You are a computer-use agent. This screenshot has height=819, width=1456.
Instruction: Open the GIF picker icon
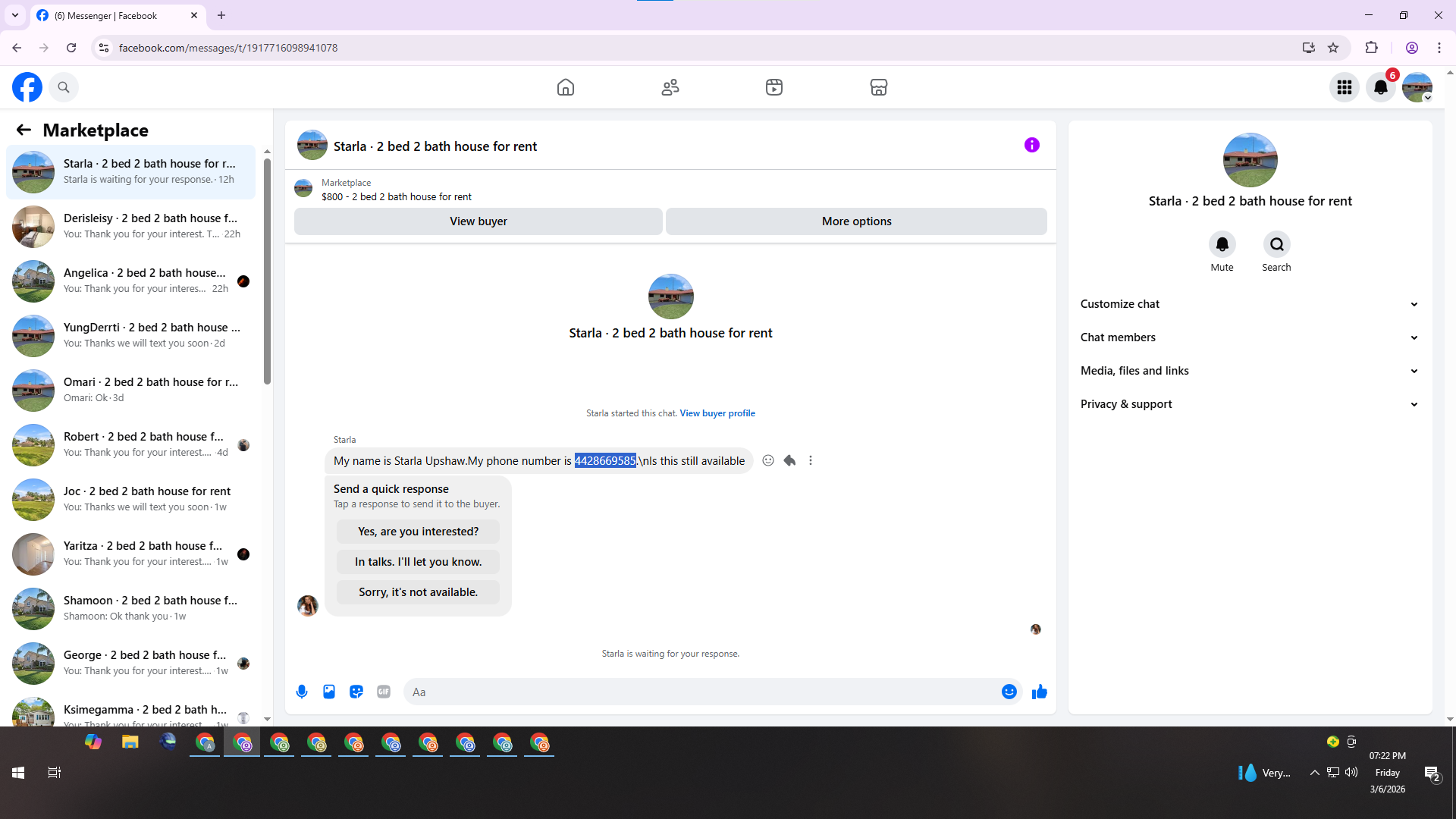pyautogui.click(x=384, y=692)
